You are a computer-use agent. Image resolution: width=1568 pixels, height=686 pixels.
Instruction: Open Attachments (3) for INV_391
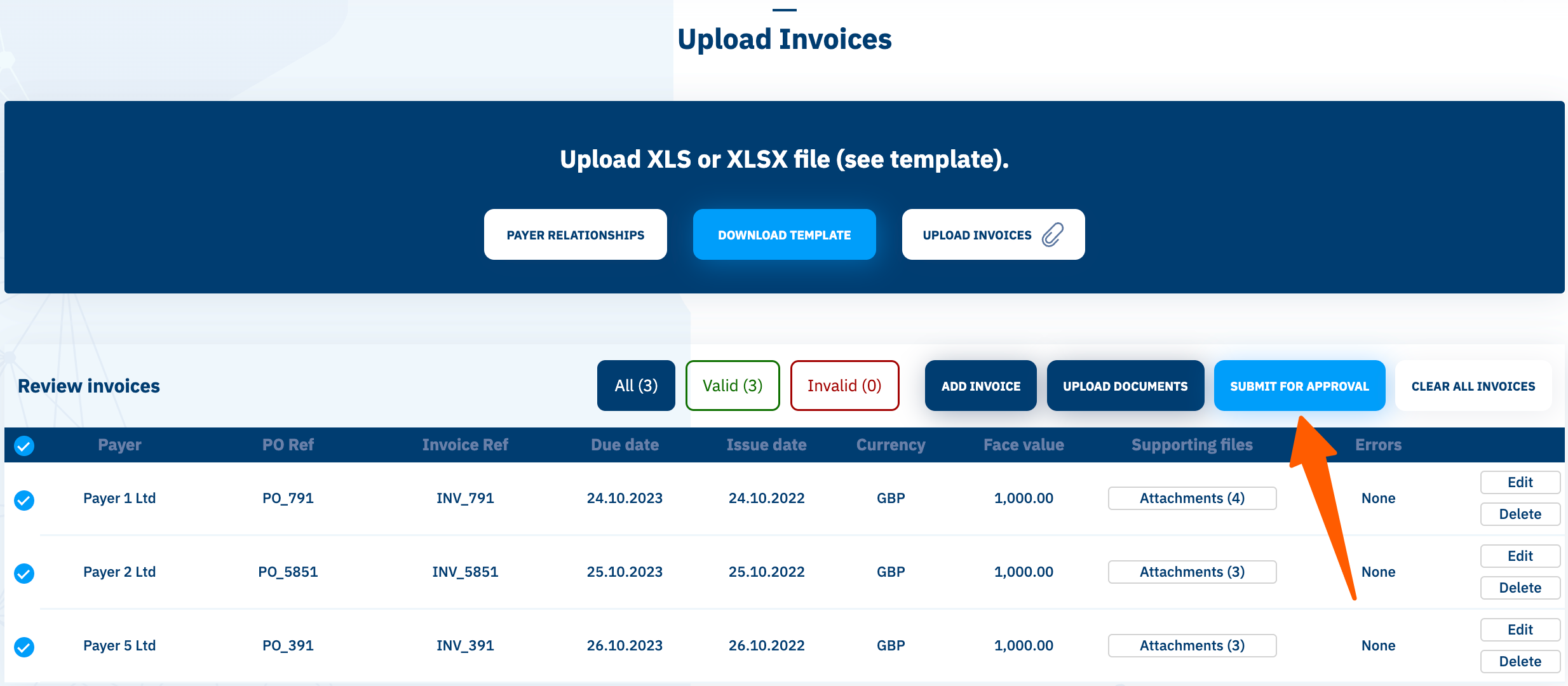tap(1192, 645)
